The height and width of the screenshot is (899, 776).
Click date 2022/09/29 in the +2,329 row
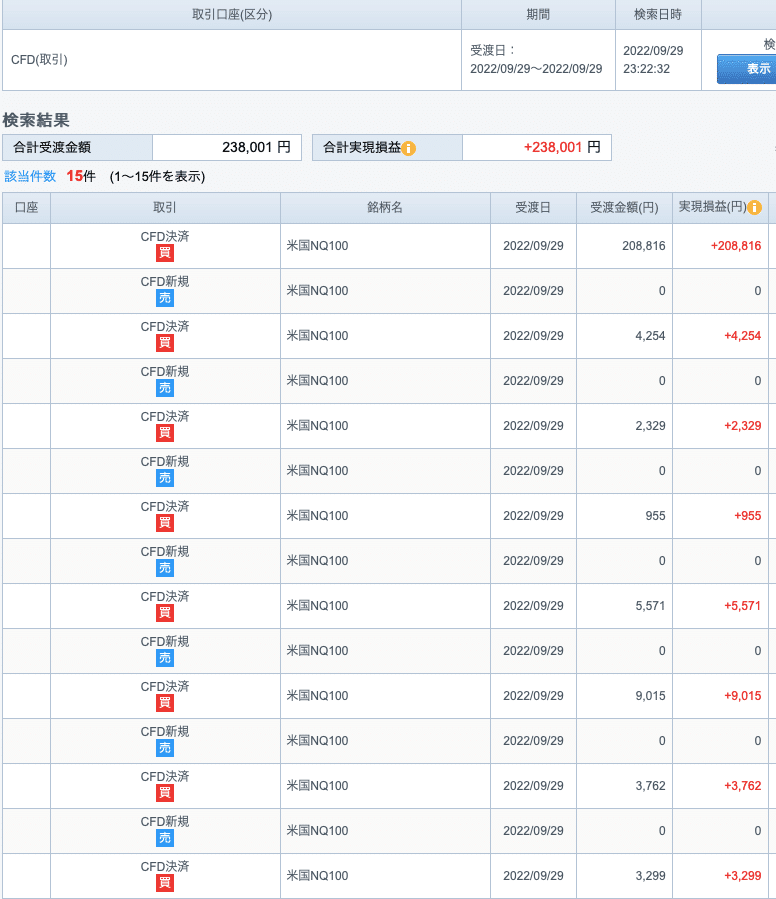click(533, 426)
